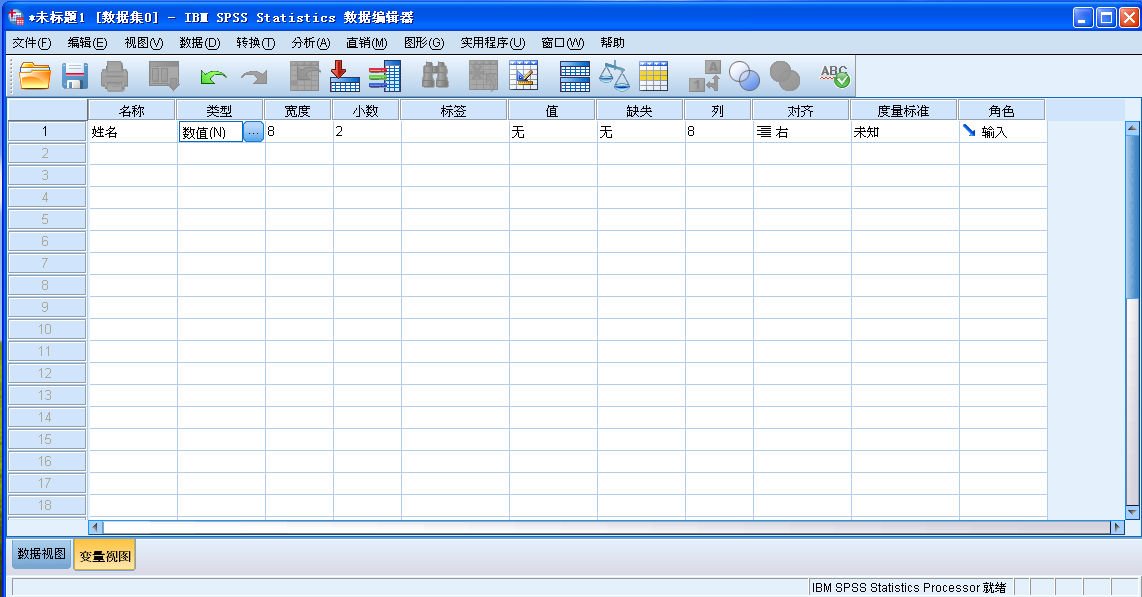The height and width of the screenshot is (597, 1142).
Task: Click the 度量标准 column header
Action: pyautogui.click(x=903, y=111)
